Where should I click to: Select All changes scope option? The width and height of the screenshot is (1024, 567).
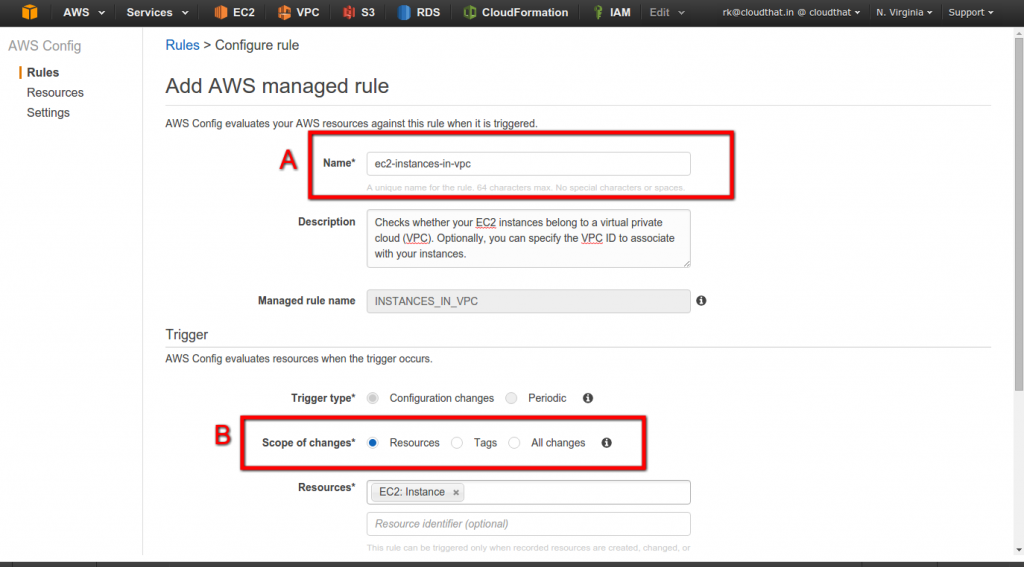point(515,442)
